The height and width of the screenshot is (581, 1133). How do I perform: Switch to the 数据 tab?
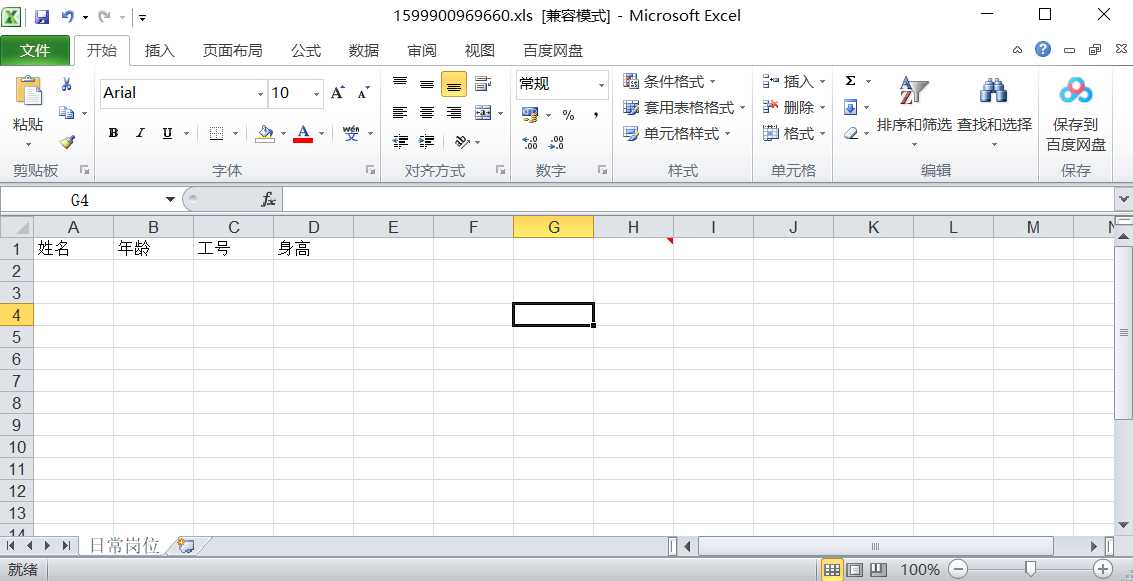coord(363,50)
